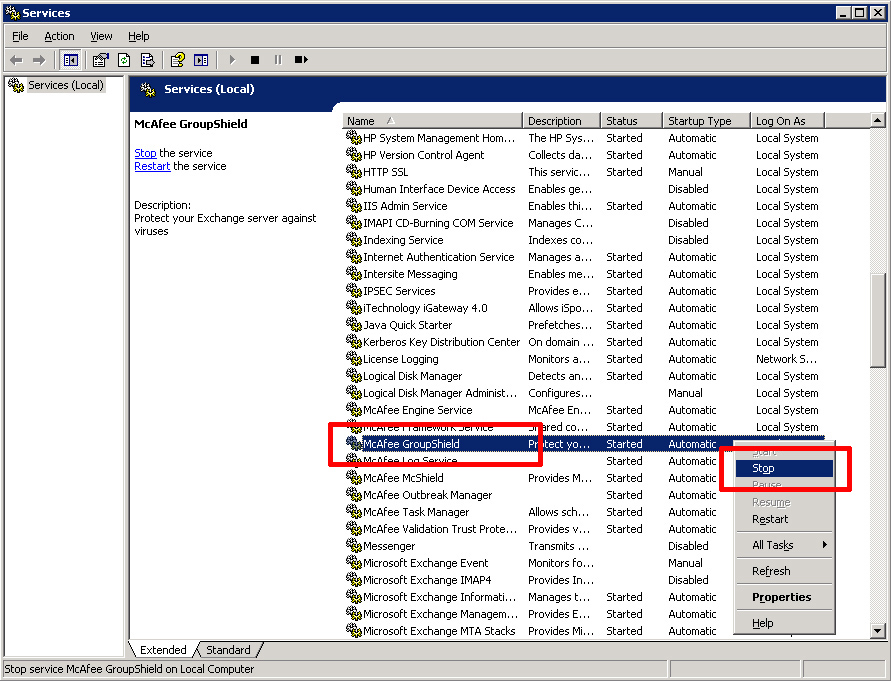
Task: Click the Back arrow toolbar icon
Action: click(16, 60)
